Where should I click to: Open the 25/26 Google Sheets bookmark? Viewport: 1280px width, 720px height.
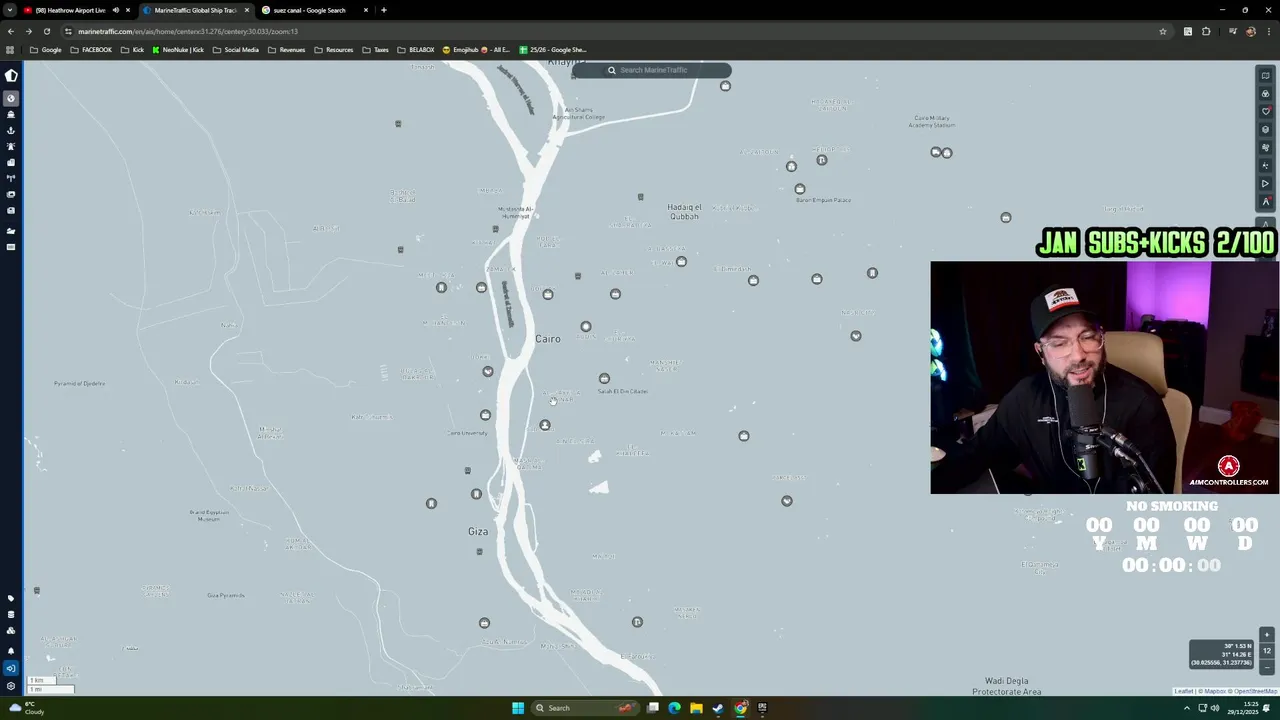click(553, 50)
